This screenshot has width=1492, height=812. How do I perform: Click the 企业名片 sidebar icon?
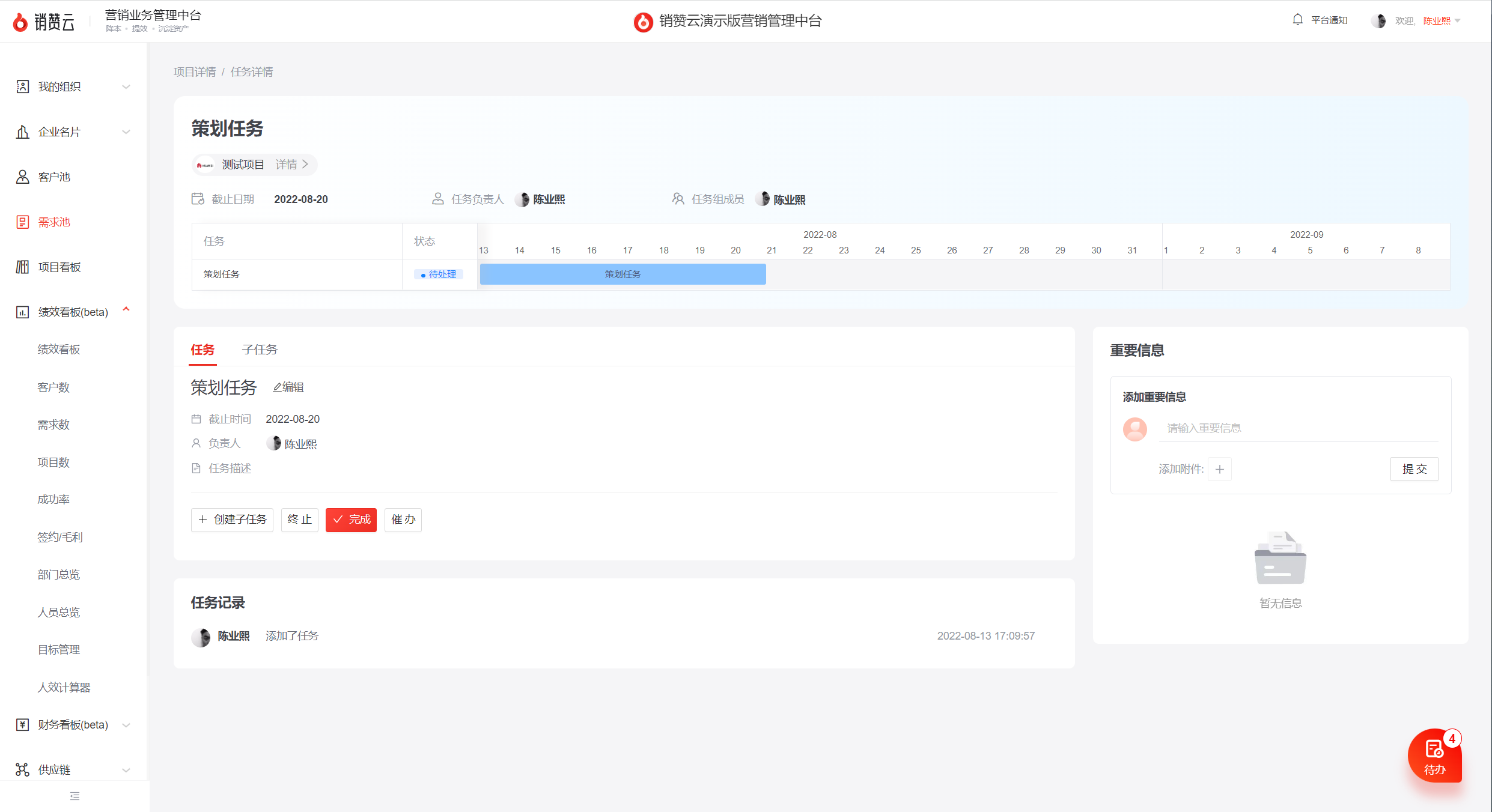22,132
